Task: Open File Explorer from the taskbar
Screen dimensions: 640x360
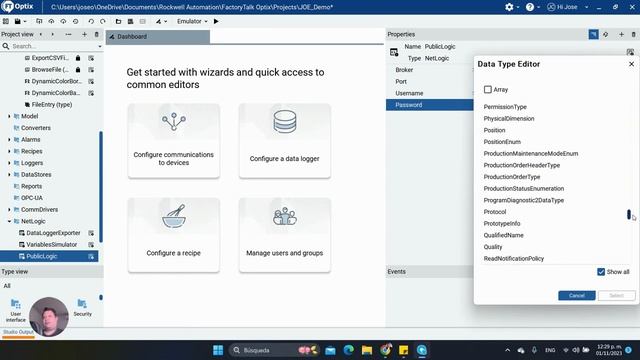Action: [367, 350]
